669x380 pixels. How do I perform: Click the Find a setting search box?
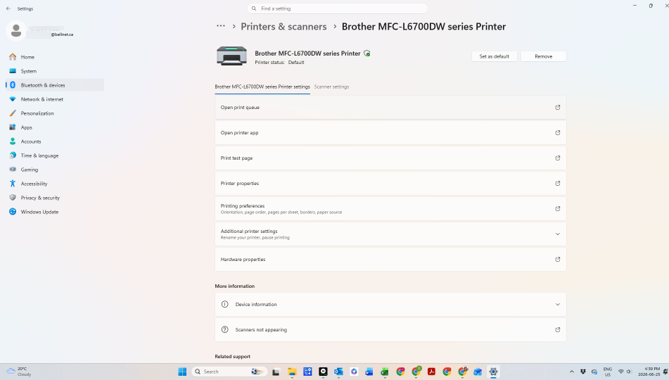tap(337, 9)
